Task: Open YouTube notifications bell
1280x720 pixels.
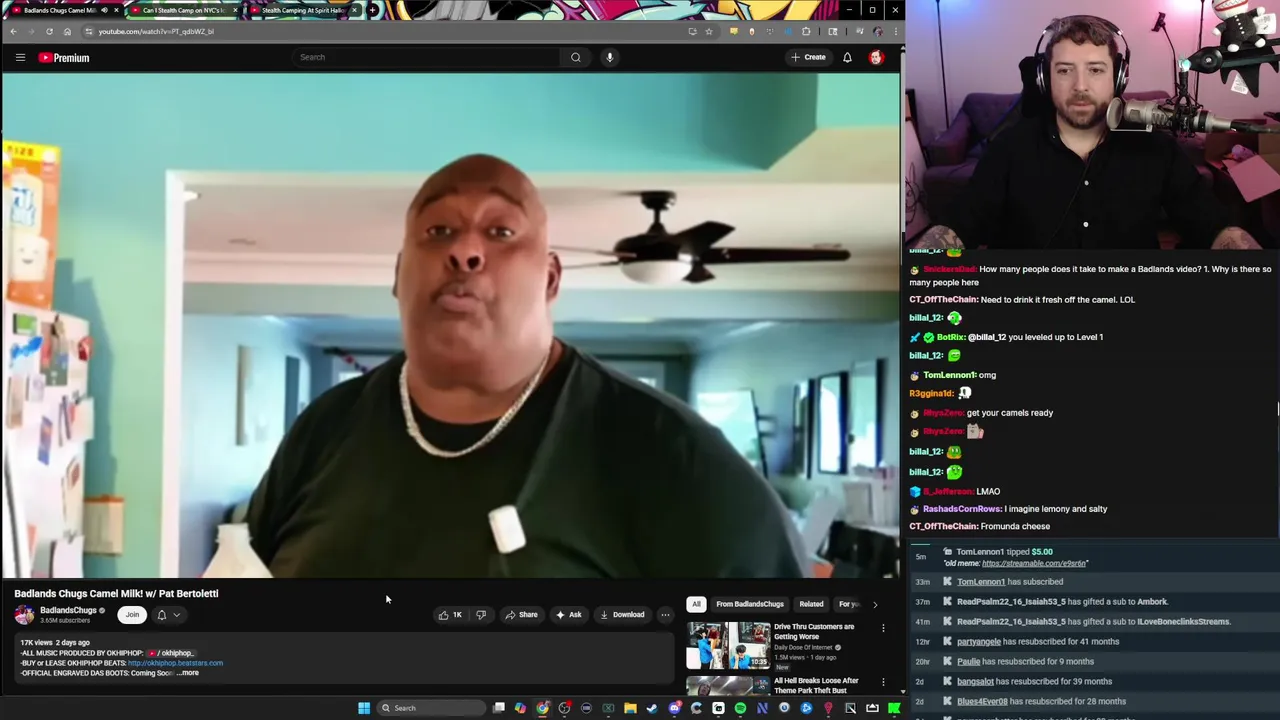Action: (x=847, y=57)
